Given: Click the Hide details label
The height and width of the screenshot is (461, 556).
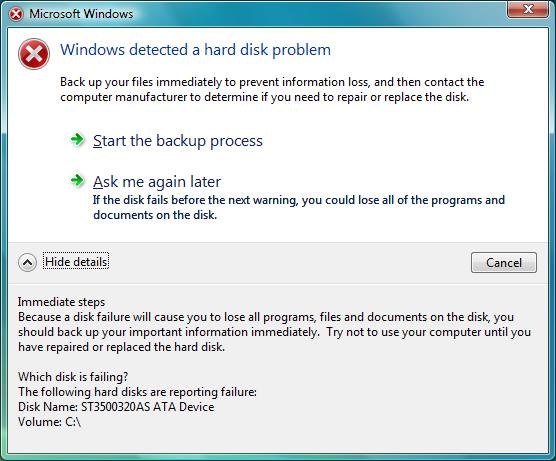Looking at the screenshot, I should [76, 262].
